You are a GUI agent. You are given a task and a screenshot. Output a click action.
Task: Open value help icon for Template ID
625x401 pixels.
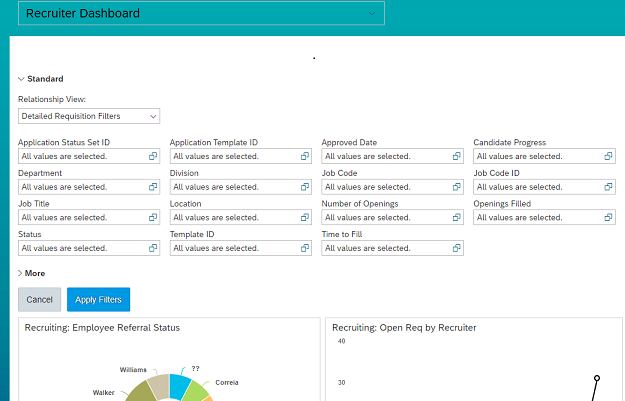click(x=305, y=248)
